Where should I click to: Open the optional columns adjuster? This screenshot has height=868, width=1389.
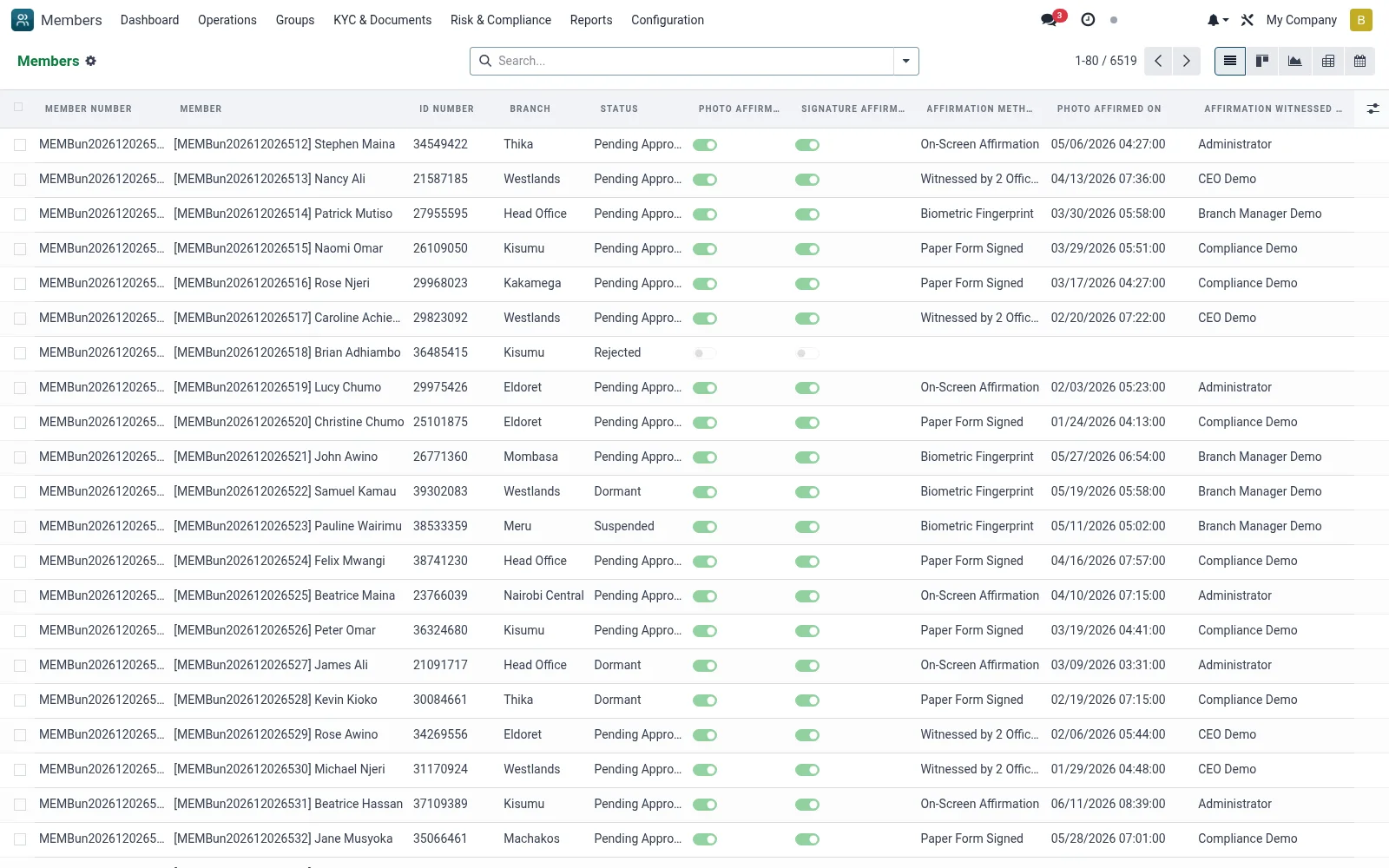click(1373, 108)
